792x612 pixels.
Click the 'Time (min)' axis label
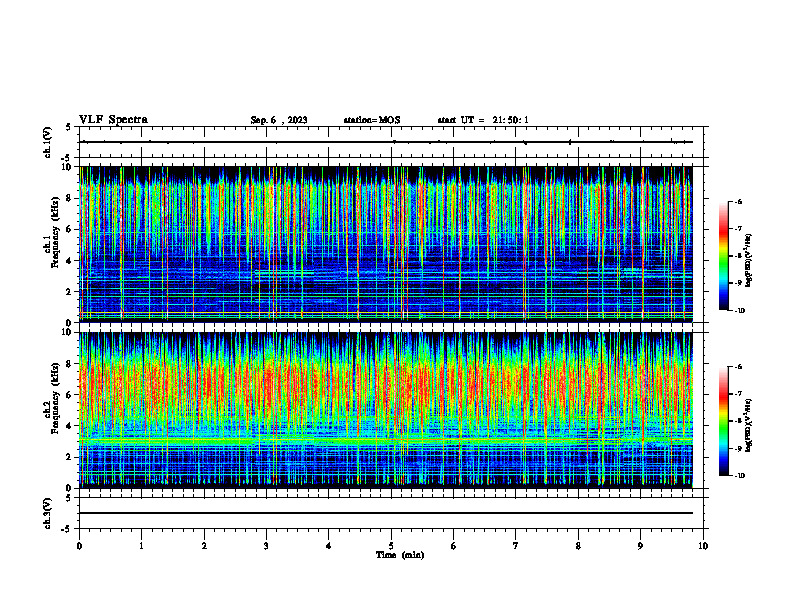tap(400, 555)
